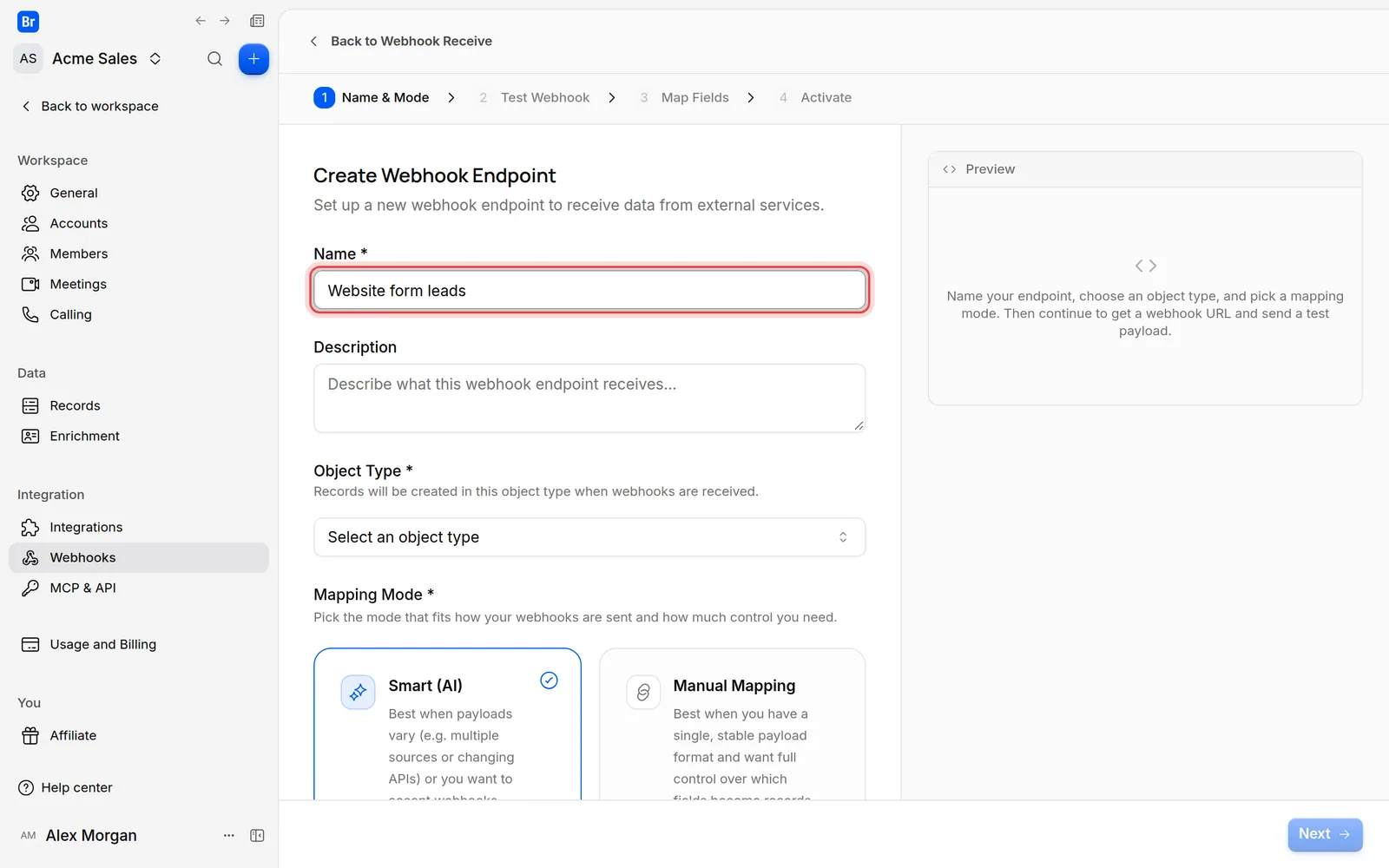Viewport: 1389px width, 868px height.
Task: Click the Alex Morgan user profile
Action: coord(78,835)
